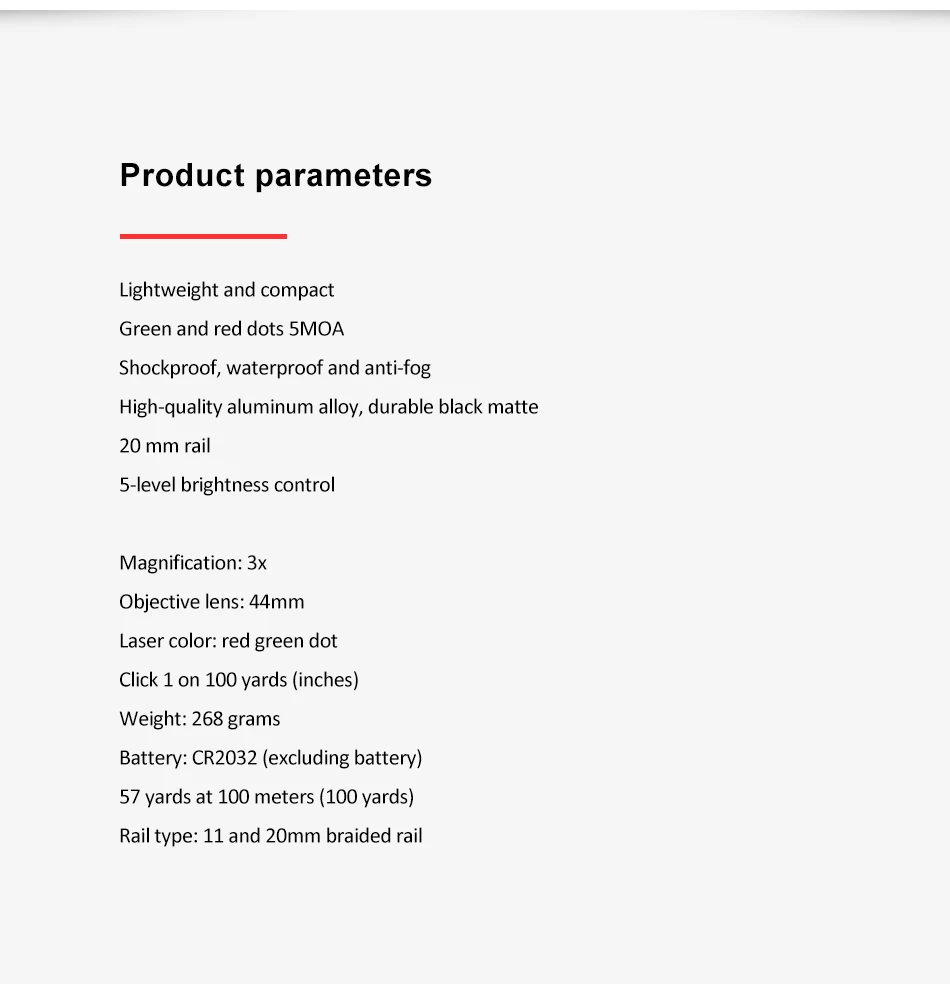Select the Magnification: 3x specification

click(x=193, y=563)
